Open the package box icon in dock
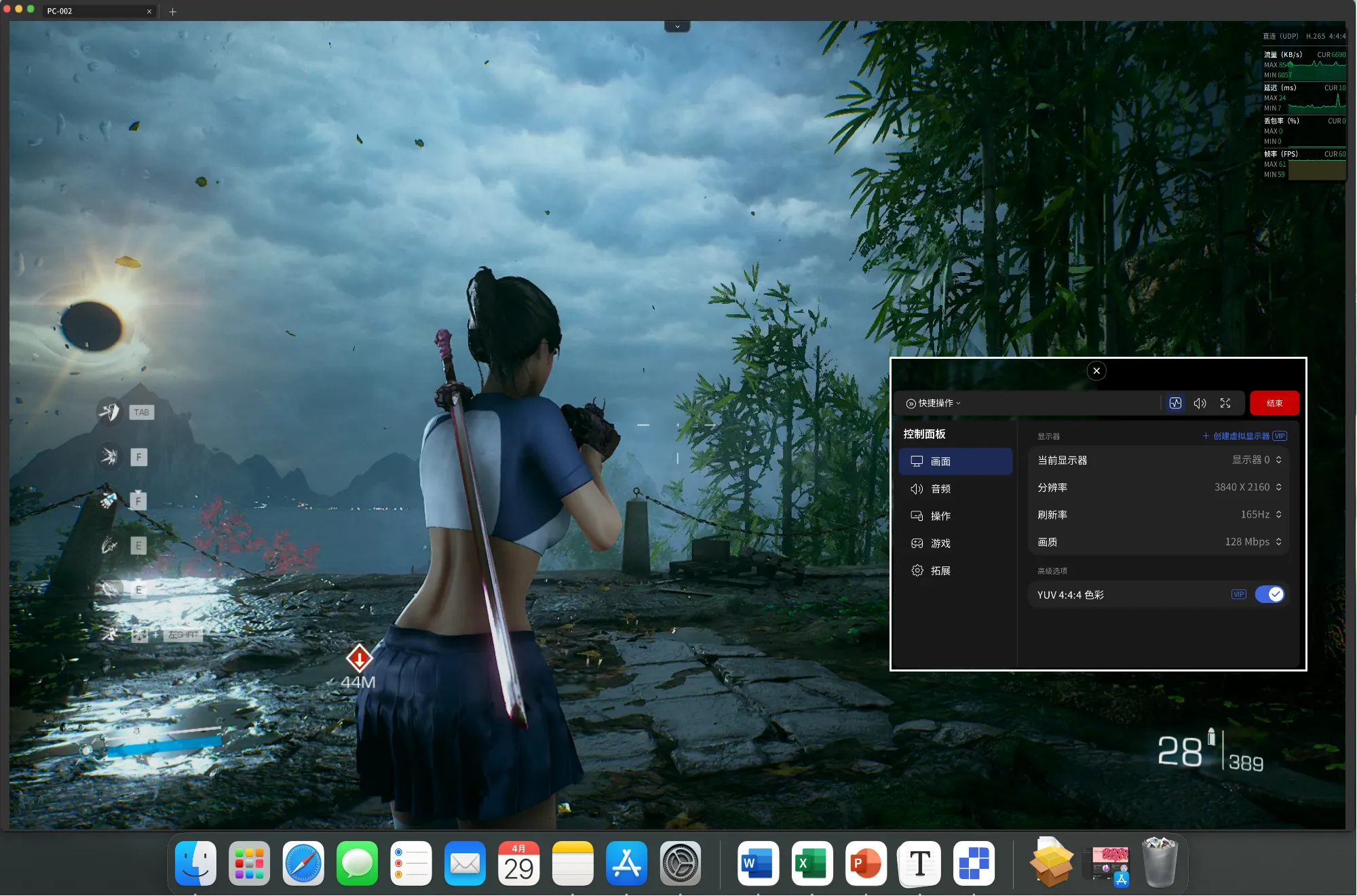 point(1051,862)
